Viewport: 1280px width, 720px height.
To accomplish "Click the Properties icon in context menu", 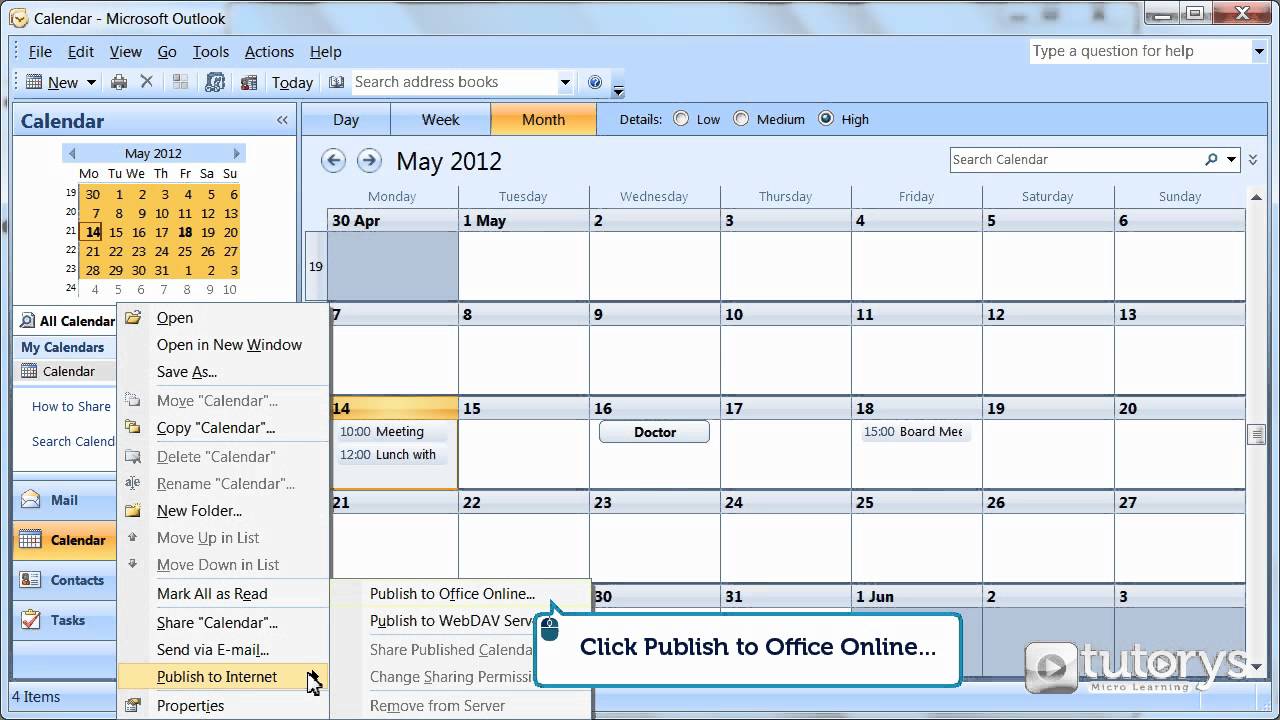I will (x=133, y=705).
